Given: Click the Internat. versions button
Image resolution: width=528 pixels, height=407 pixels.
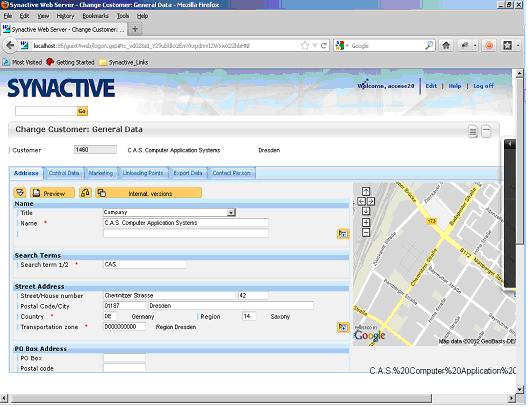Looking at the screenshot, I should [148, 193].
